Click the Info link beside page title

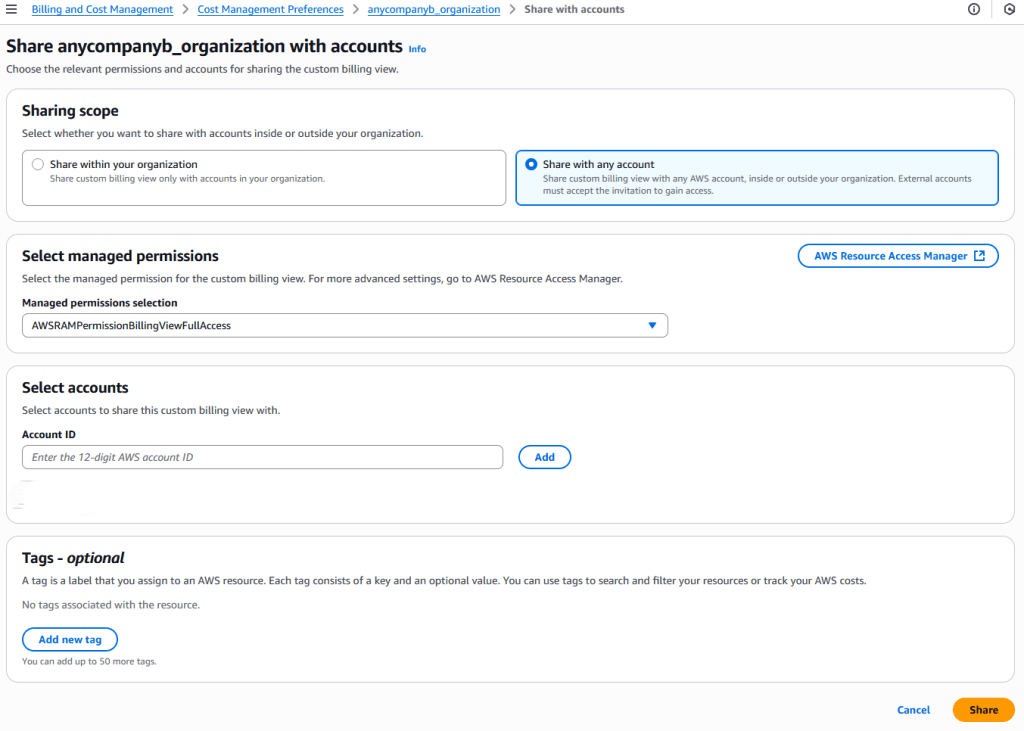click(x=417, y=49)
